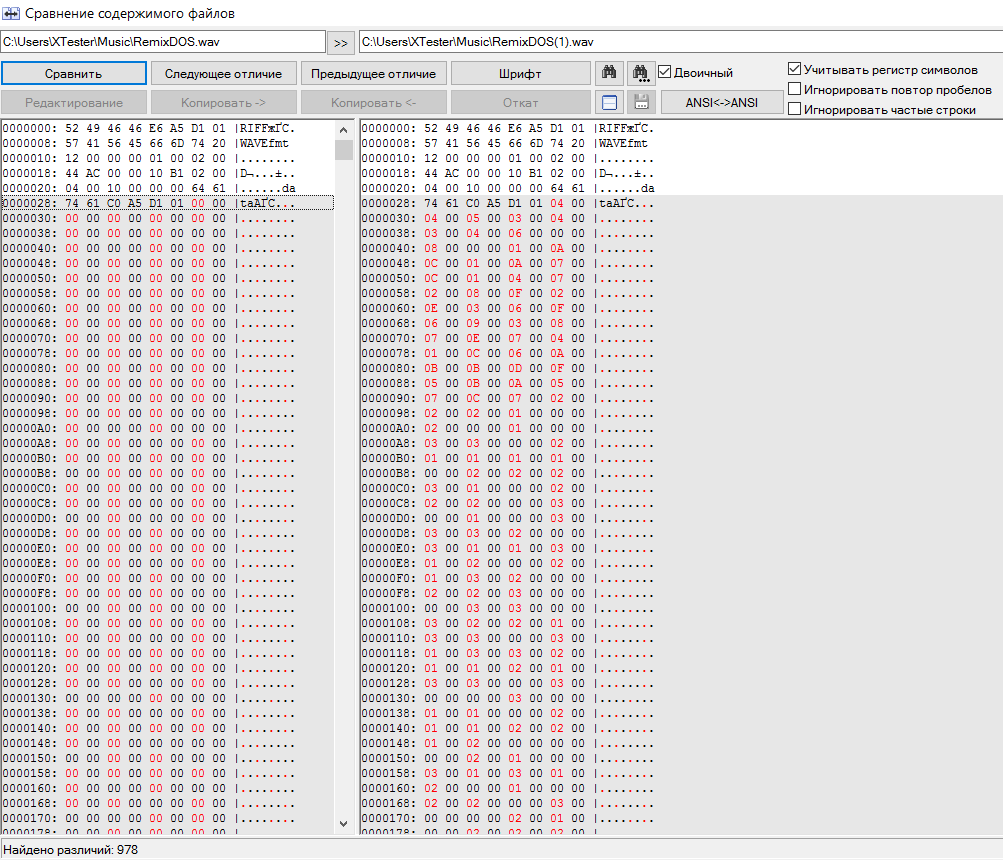
Task: Click the scroll up arrow of left pane
Action: 343,129
